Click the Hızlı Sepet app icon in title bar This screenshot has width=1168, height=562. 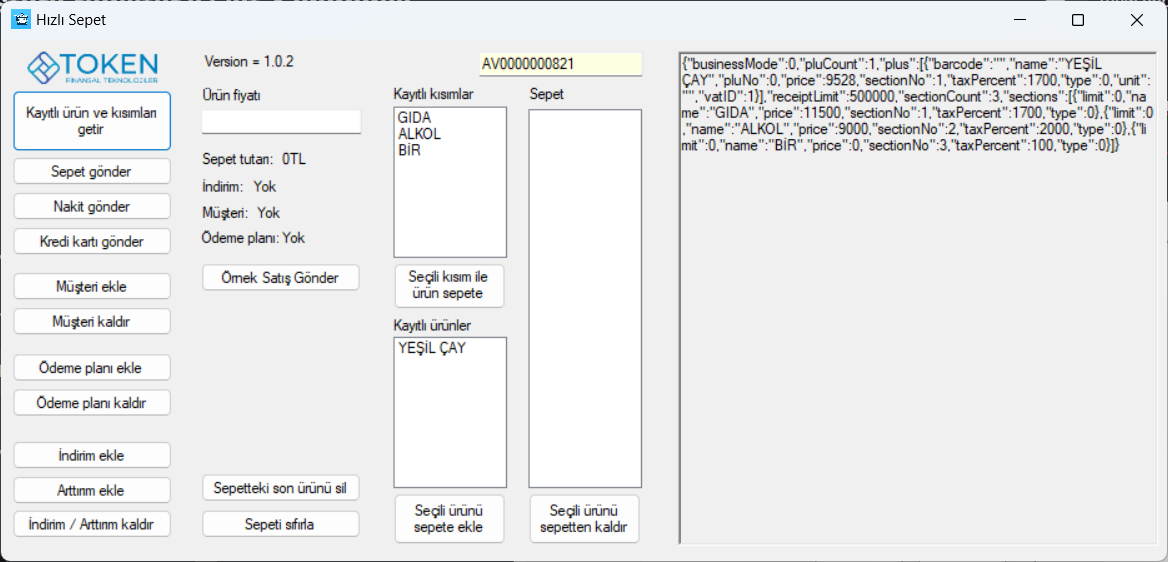(20, 20)
